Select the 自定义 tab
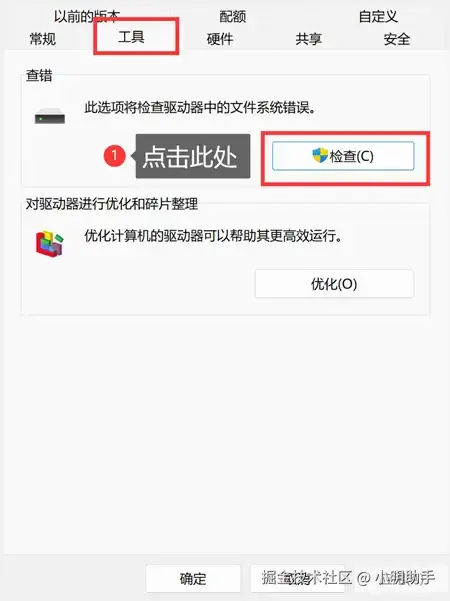Screen dimensions: 450x601 [378, 16]
